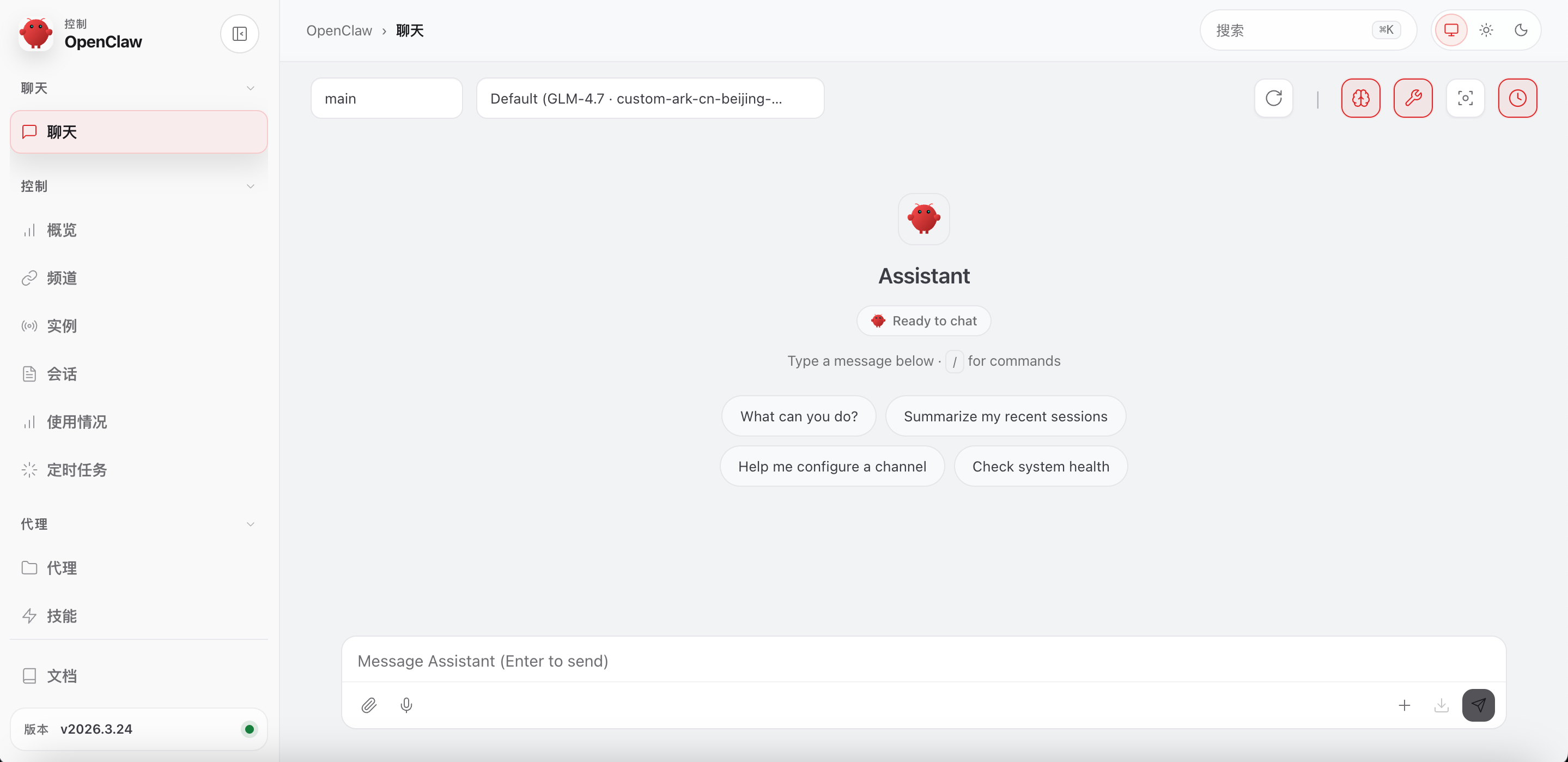Open 频道 in the sidebar

62,278
